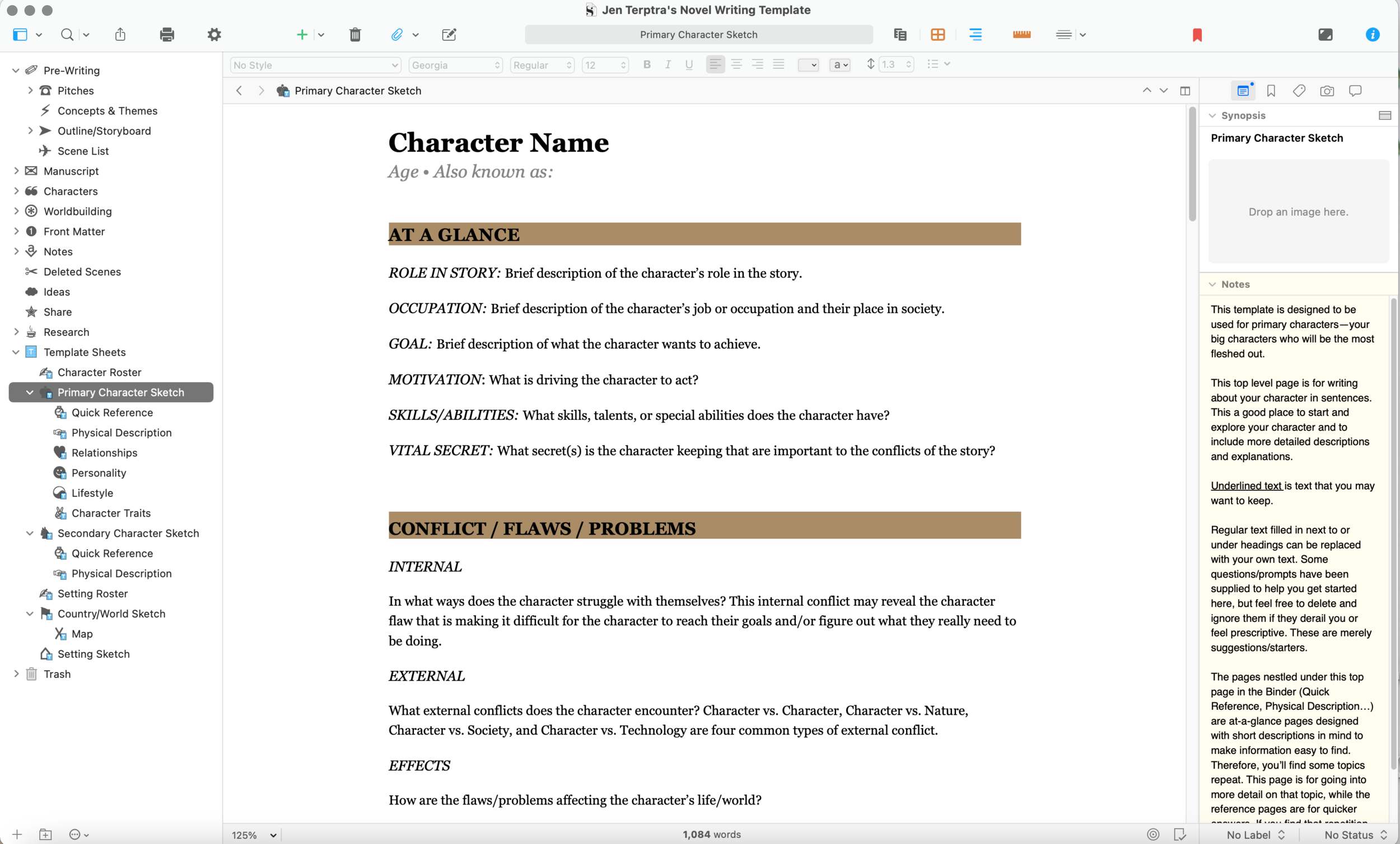
Task: Click the red bookmark icon in toolbar
Action: 1197,35
